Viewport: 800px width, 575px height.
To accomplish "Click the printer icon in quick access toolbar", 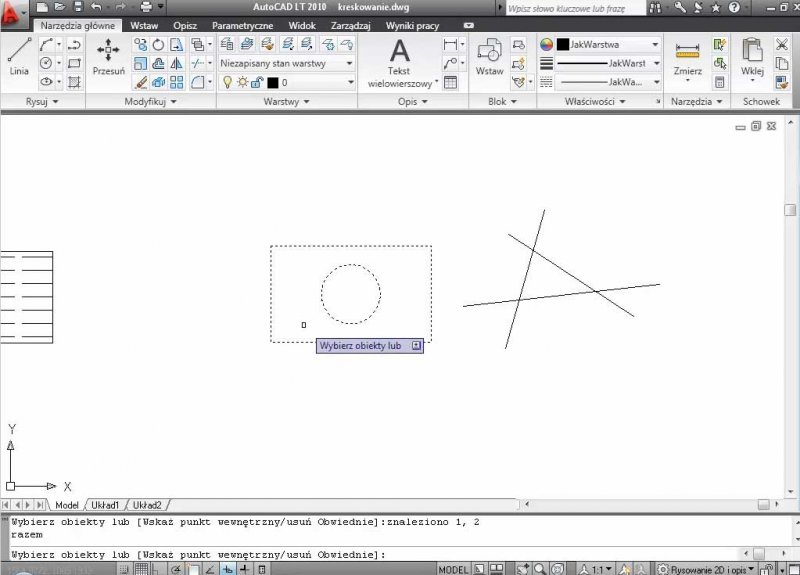I will (146, 7).
